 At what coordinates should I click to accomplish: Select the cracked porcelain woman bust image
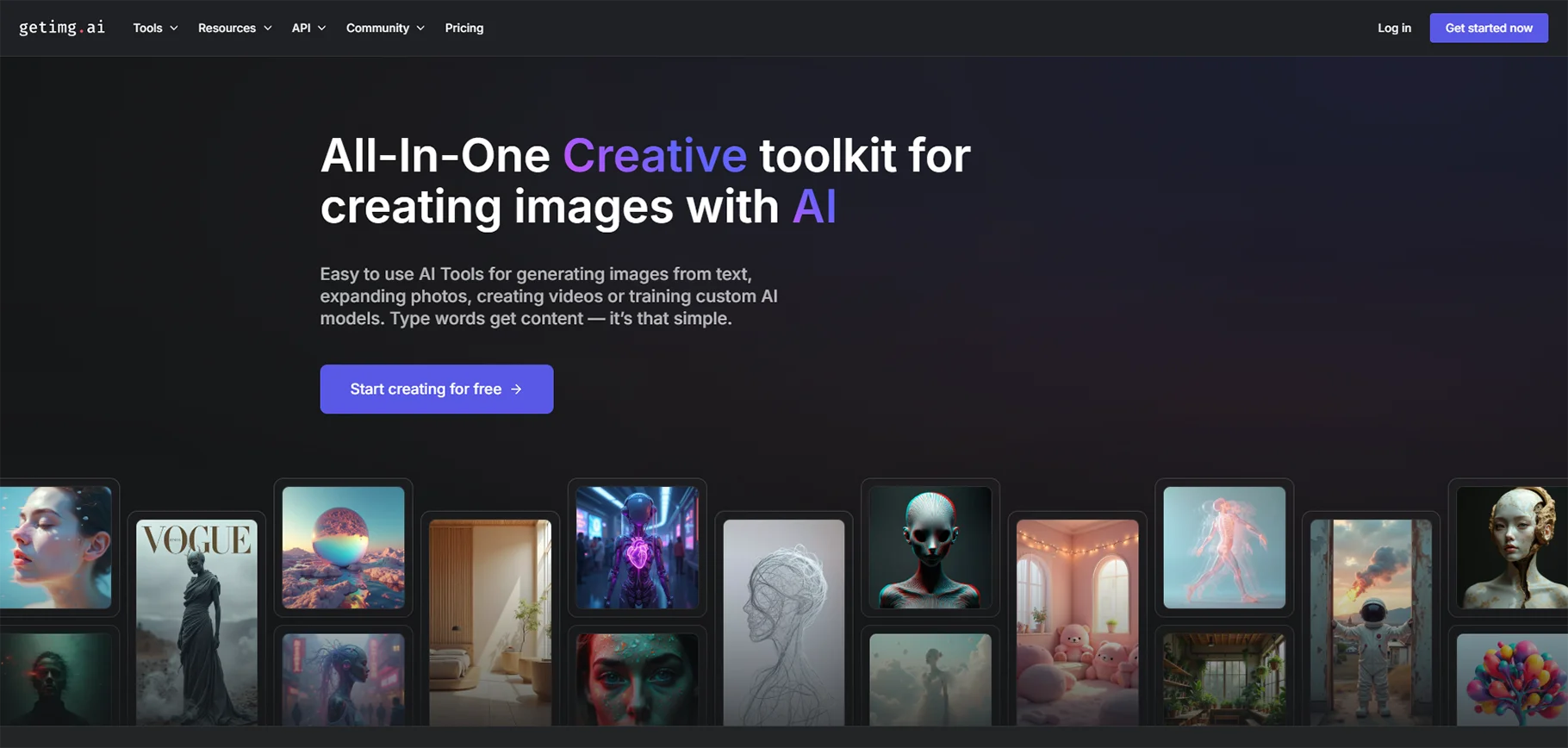coord(1512,547)
